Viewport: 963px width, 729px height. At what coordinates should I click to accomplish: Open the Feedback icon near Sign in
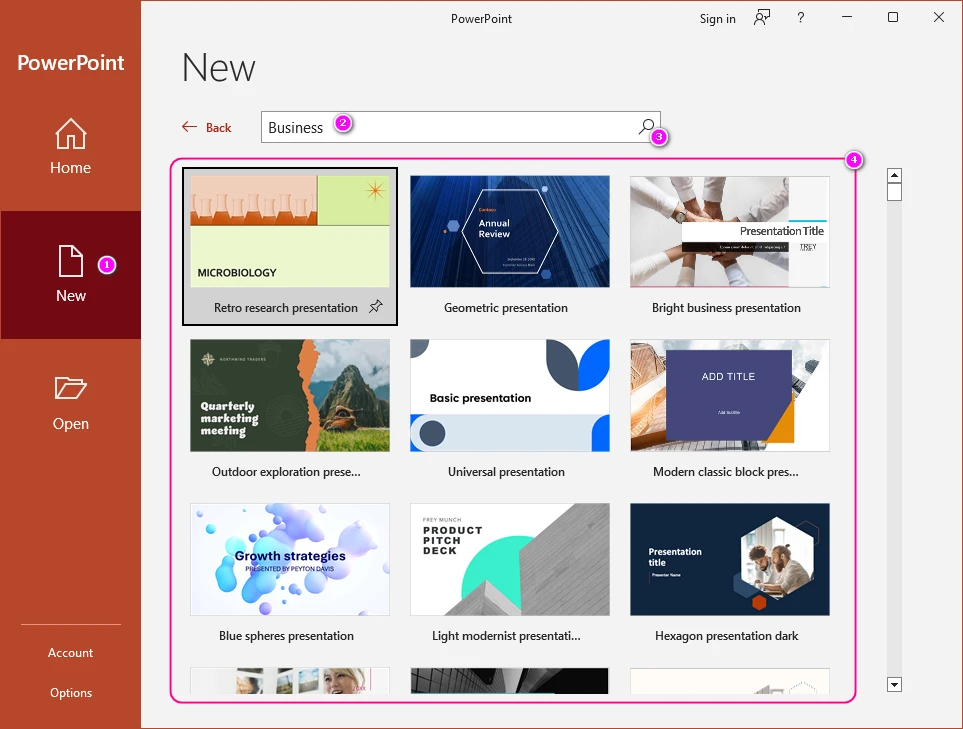click(761, 18)
